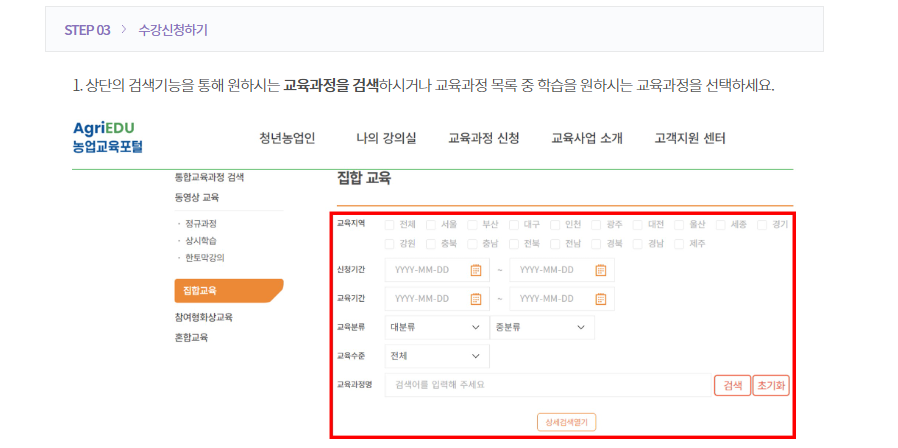Open 동영상 교육 sidebar link
The image size is (898, 448).
pos(196,198)
